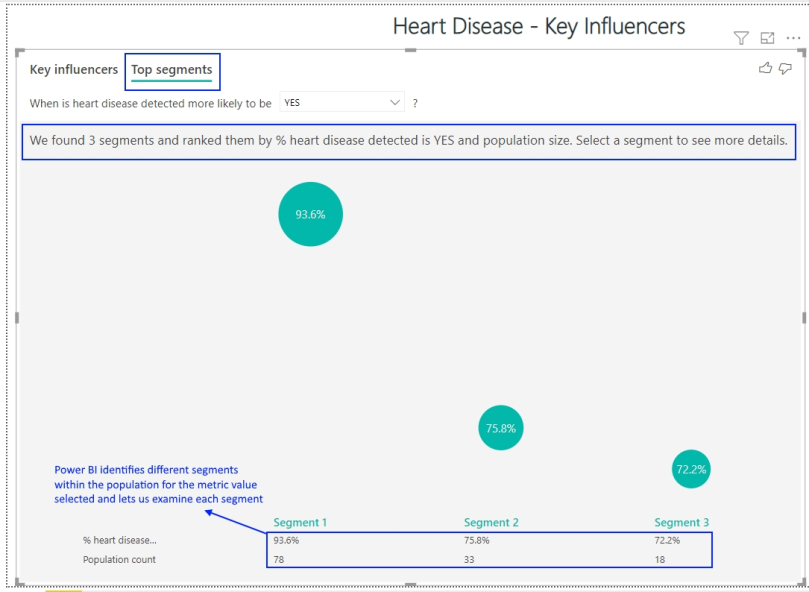Click the Segment 2 column header

(490, 522)
